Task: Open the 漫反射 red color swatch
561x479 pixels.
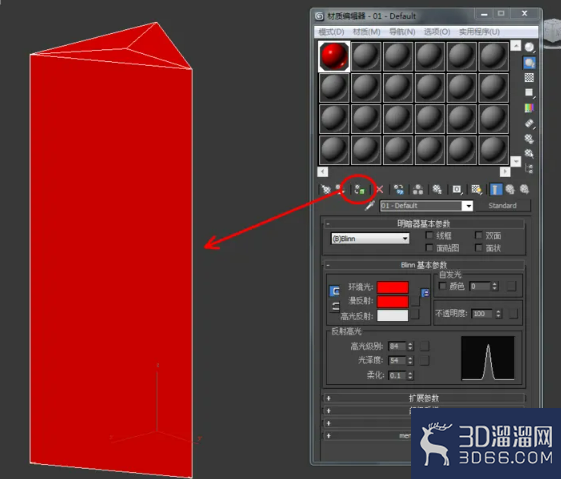Action: click(392, 301)
